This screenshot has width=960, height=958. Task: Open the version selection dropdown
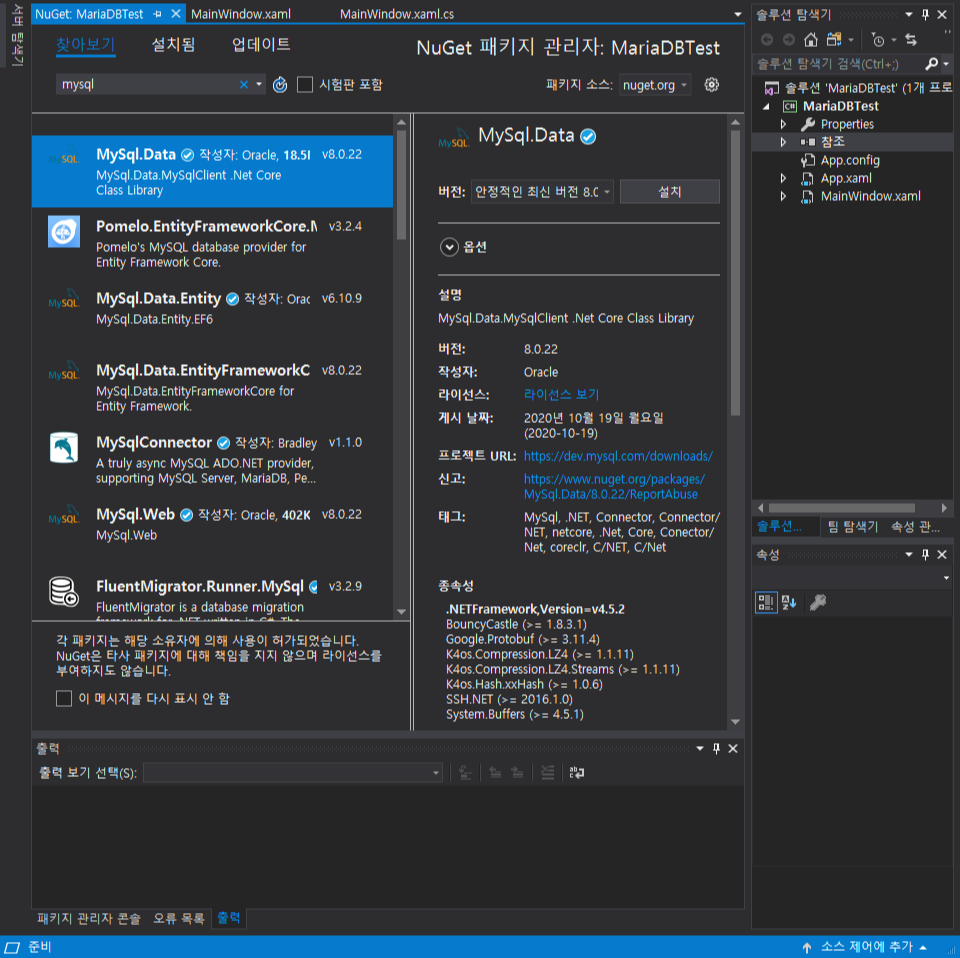[x=542, y=192]
